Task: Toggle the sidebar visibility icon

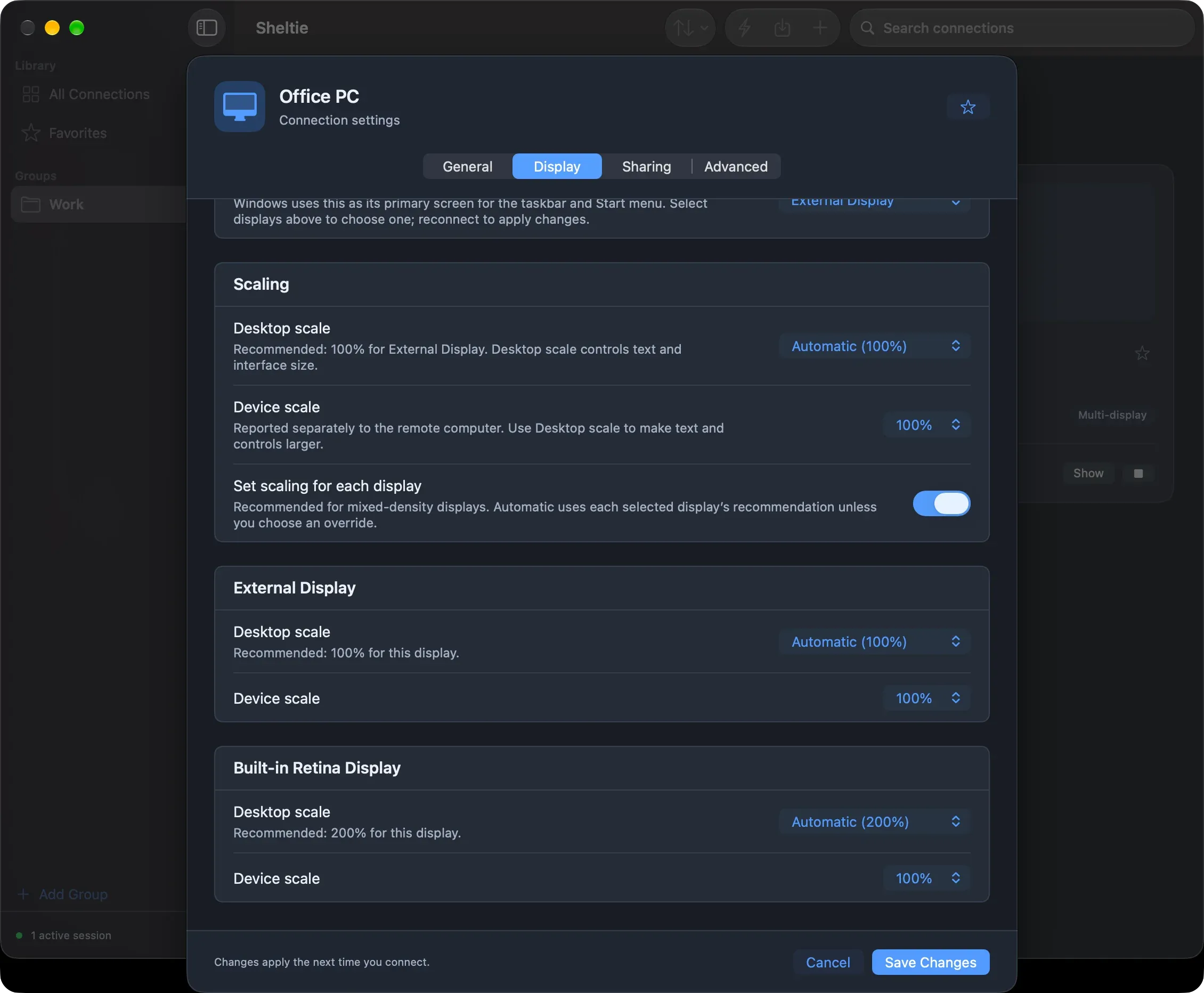Action: click(207, 28)
